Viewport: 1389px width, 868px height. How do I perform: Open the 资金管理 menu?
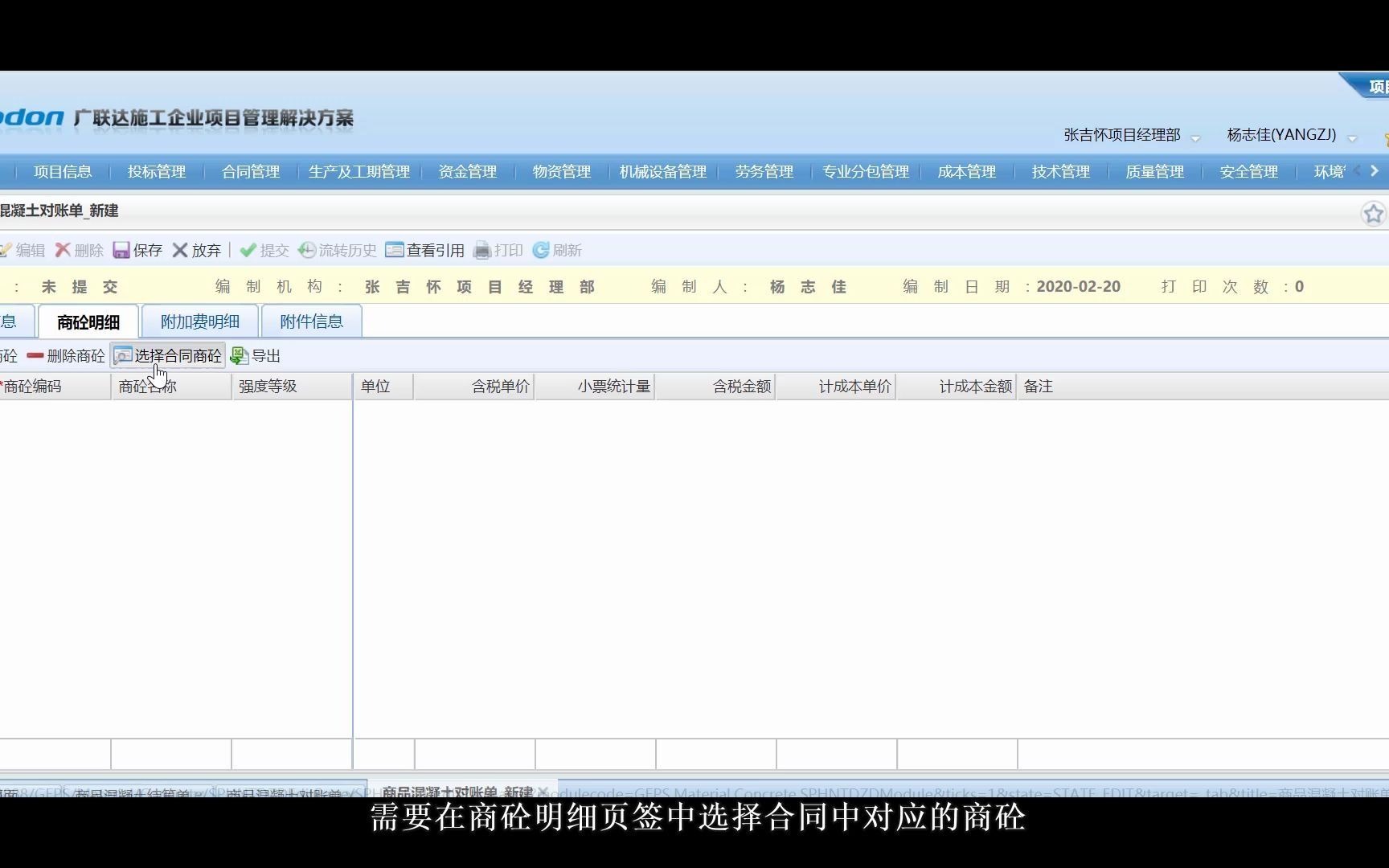[x=468, y=171]
